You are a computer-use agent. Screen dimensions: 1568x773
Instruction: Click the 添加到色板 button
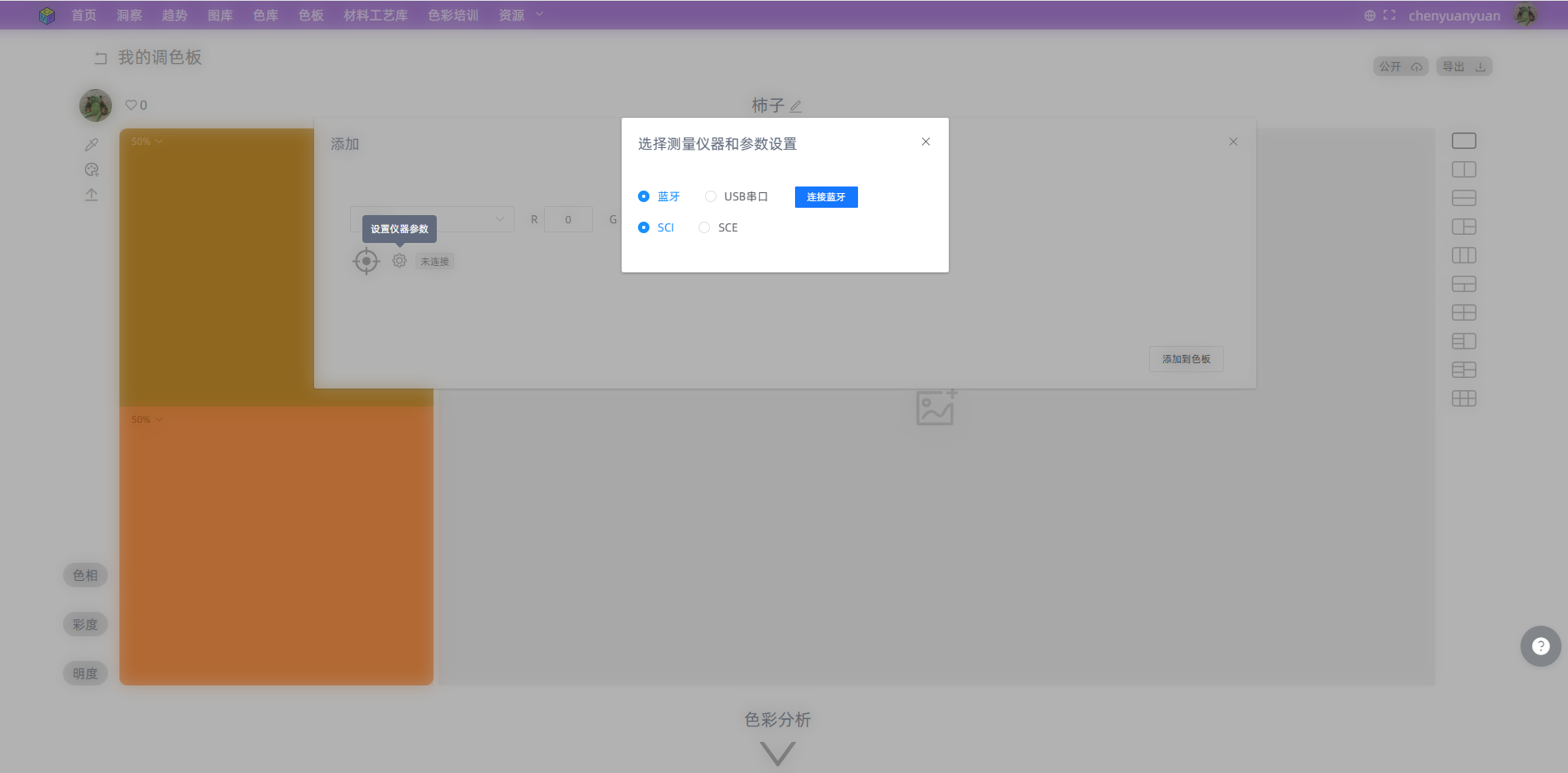1185,359
